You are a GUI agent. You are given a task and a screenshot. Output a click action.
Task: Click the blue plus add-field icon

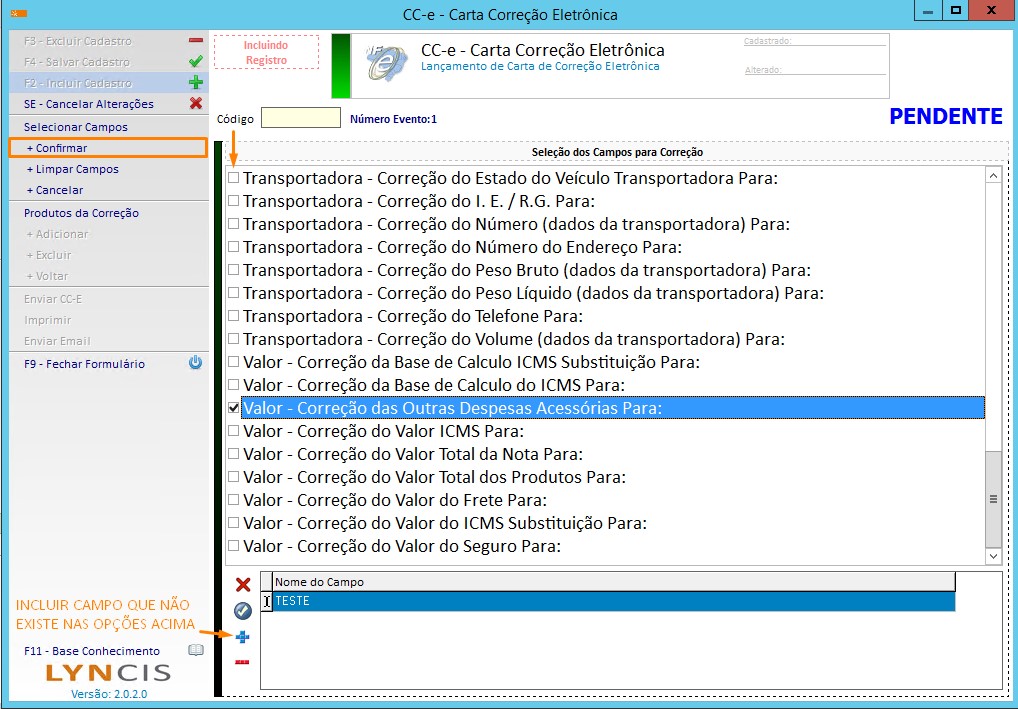click(x=242, y=637)
